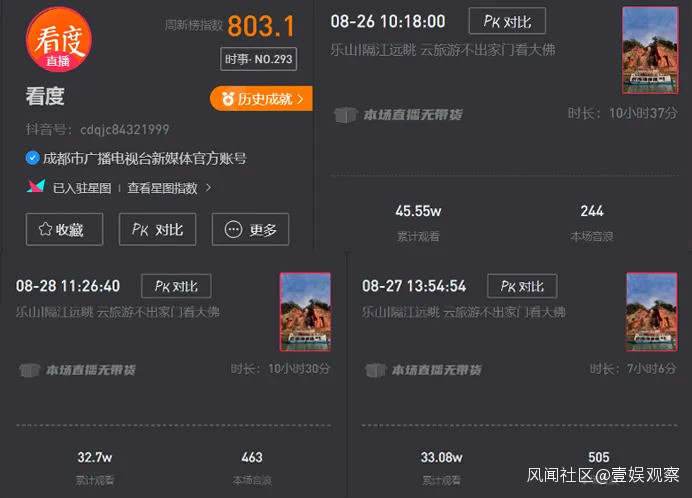Click the box icon in 08-27 stream card
This screenshot has height=498, width=692.
[x=376, y=370]
